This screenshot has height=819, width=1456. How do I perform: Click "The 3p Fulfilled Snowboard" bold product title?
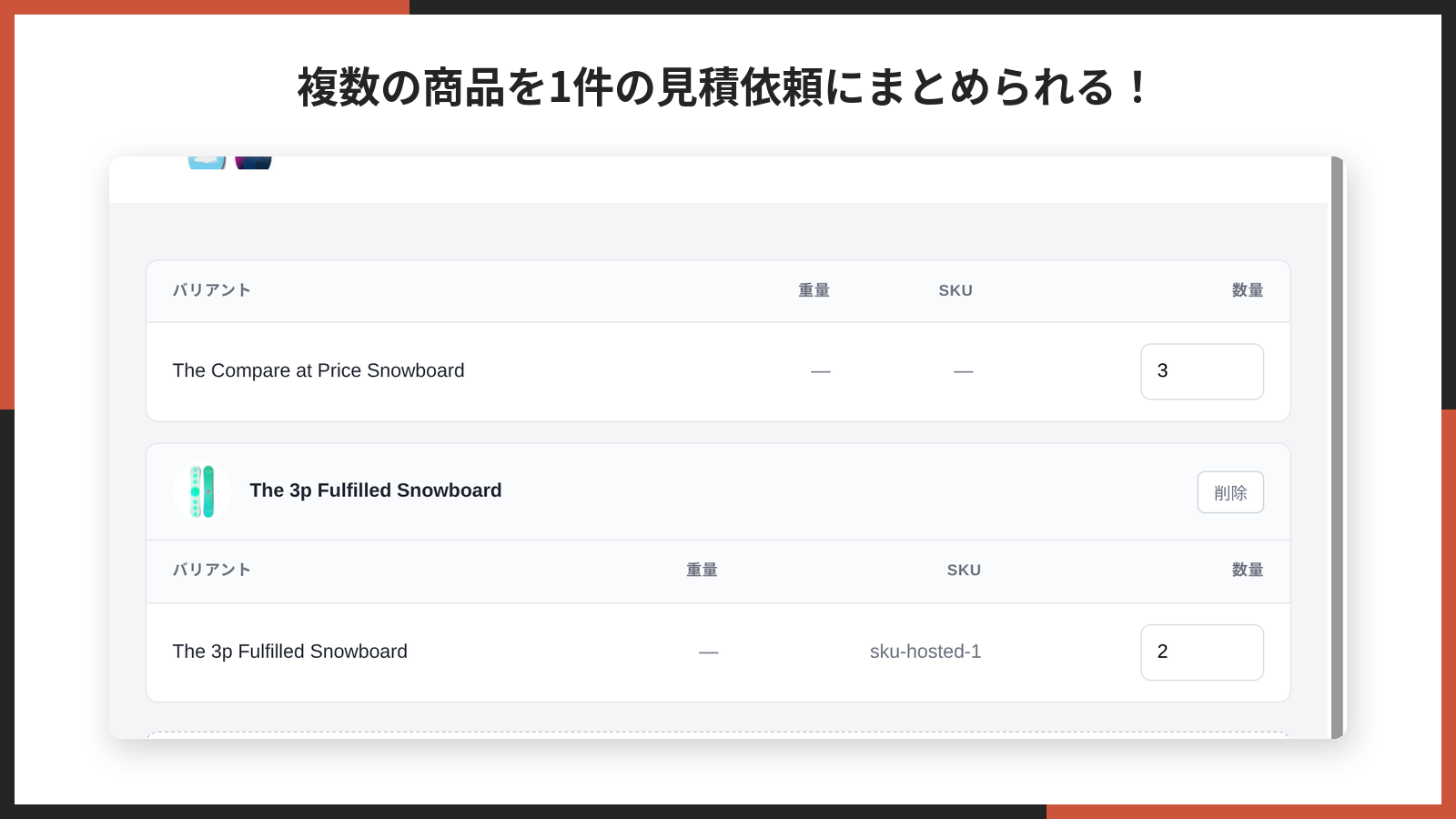pyautogui.click(x=376, y=490)
